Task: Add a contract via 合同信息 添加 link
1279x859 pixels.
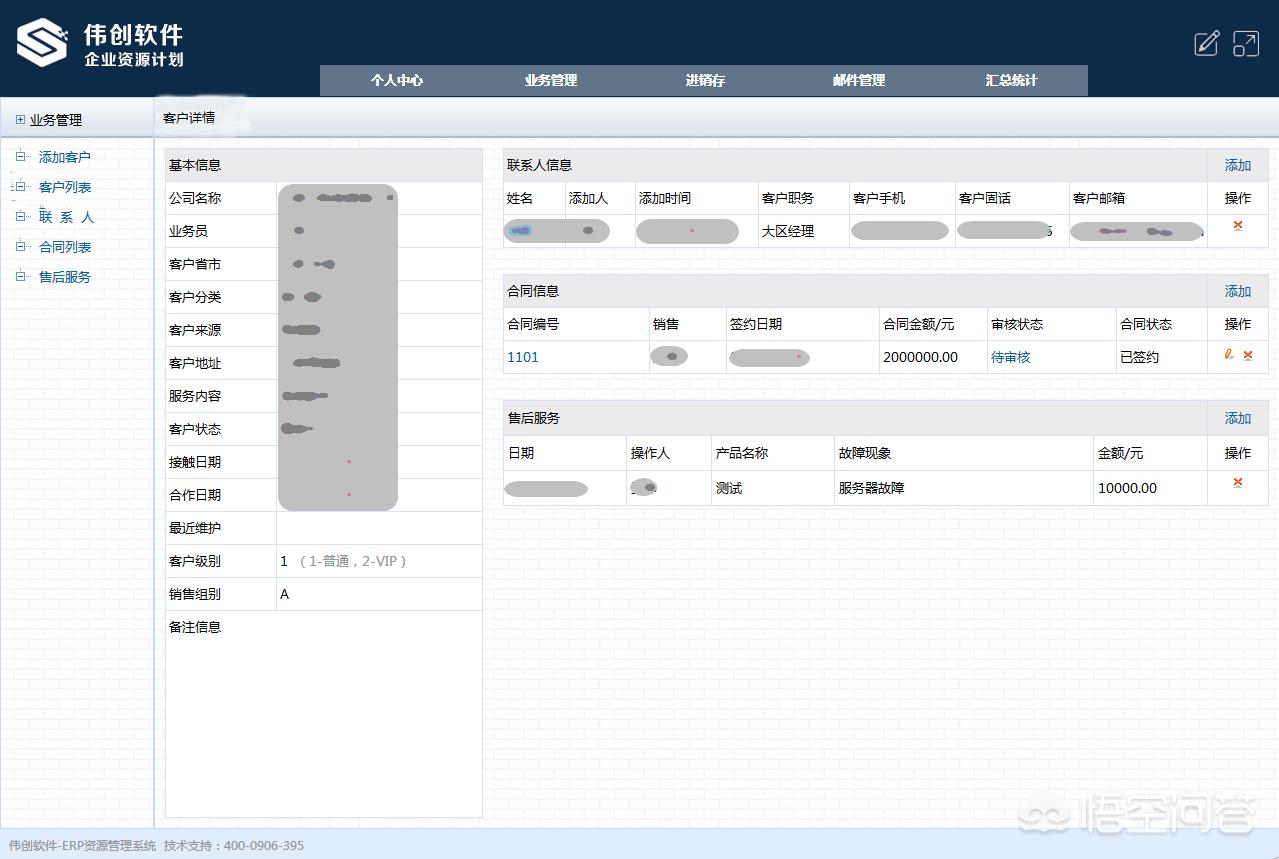Action: pos(1238,291)
